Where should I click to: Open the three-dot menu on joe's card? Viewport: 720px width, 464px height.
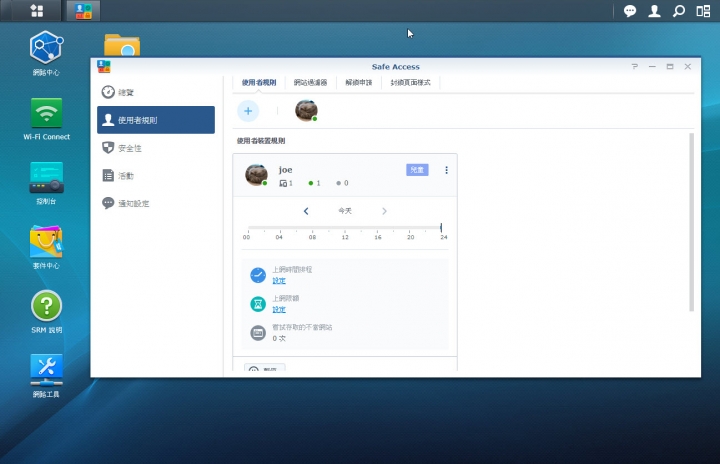[446, 170]
